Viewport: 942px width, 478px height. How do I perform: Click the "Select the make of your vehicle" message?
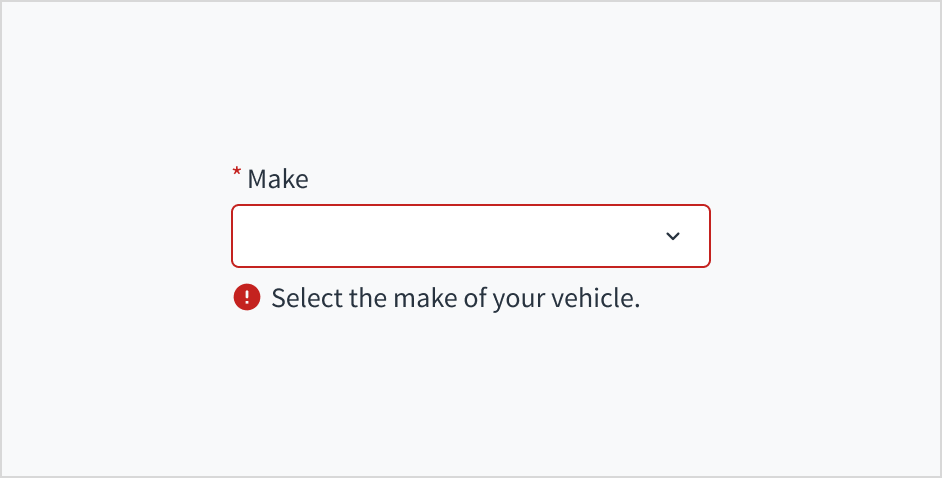pos(455,298)
